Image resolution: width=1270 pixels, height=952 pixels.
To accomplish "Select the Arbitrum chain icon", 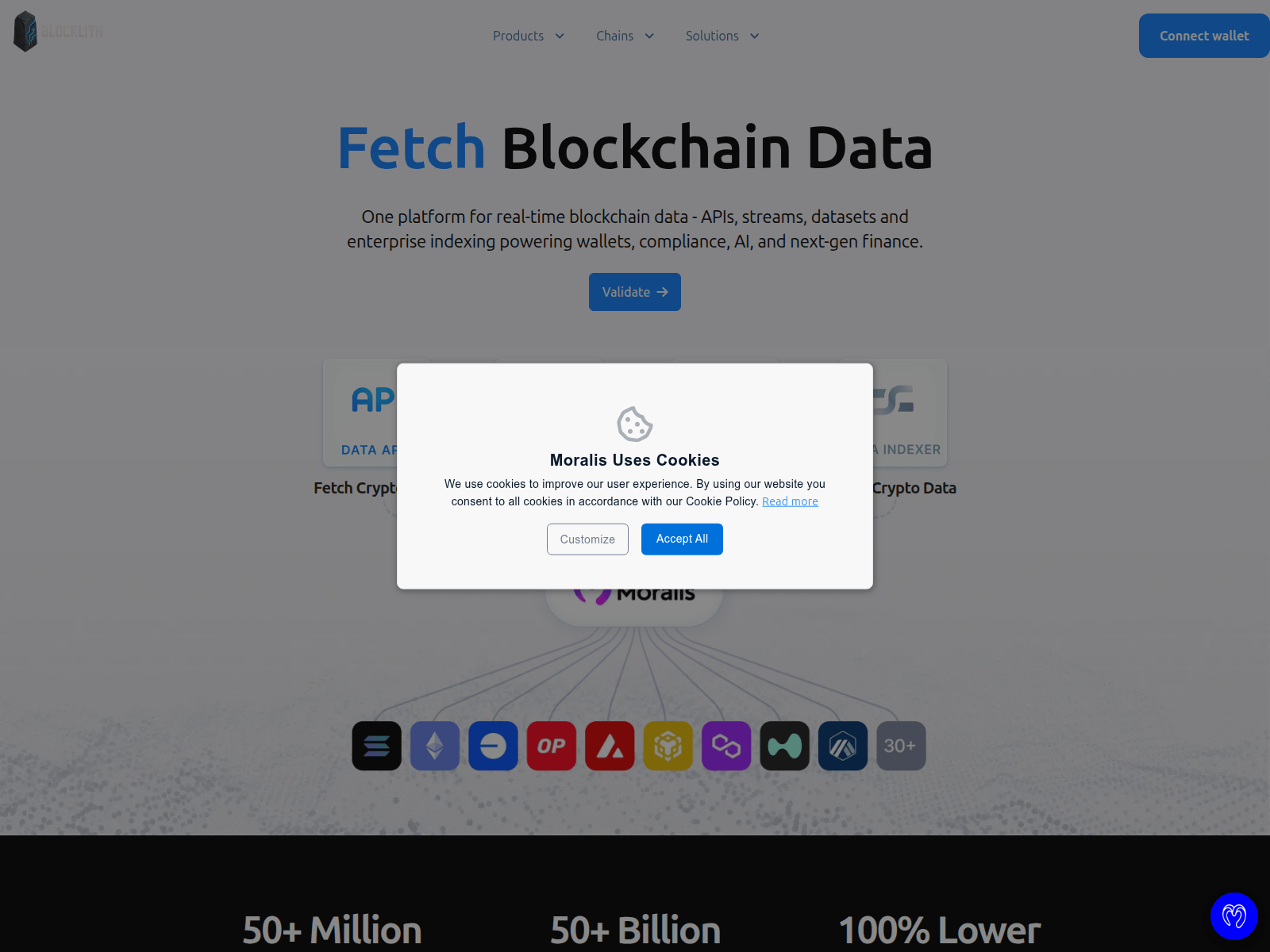I will tap(843, 746).
